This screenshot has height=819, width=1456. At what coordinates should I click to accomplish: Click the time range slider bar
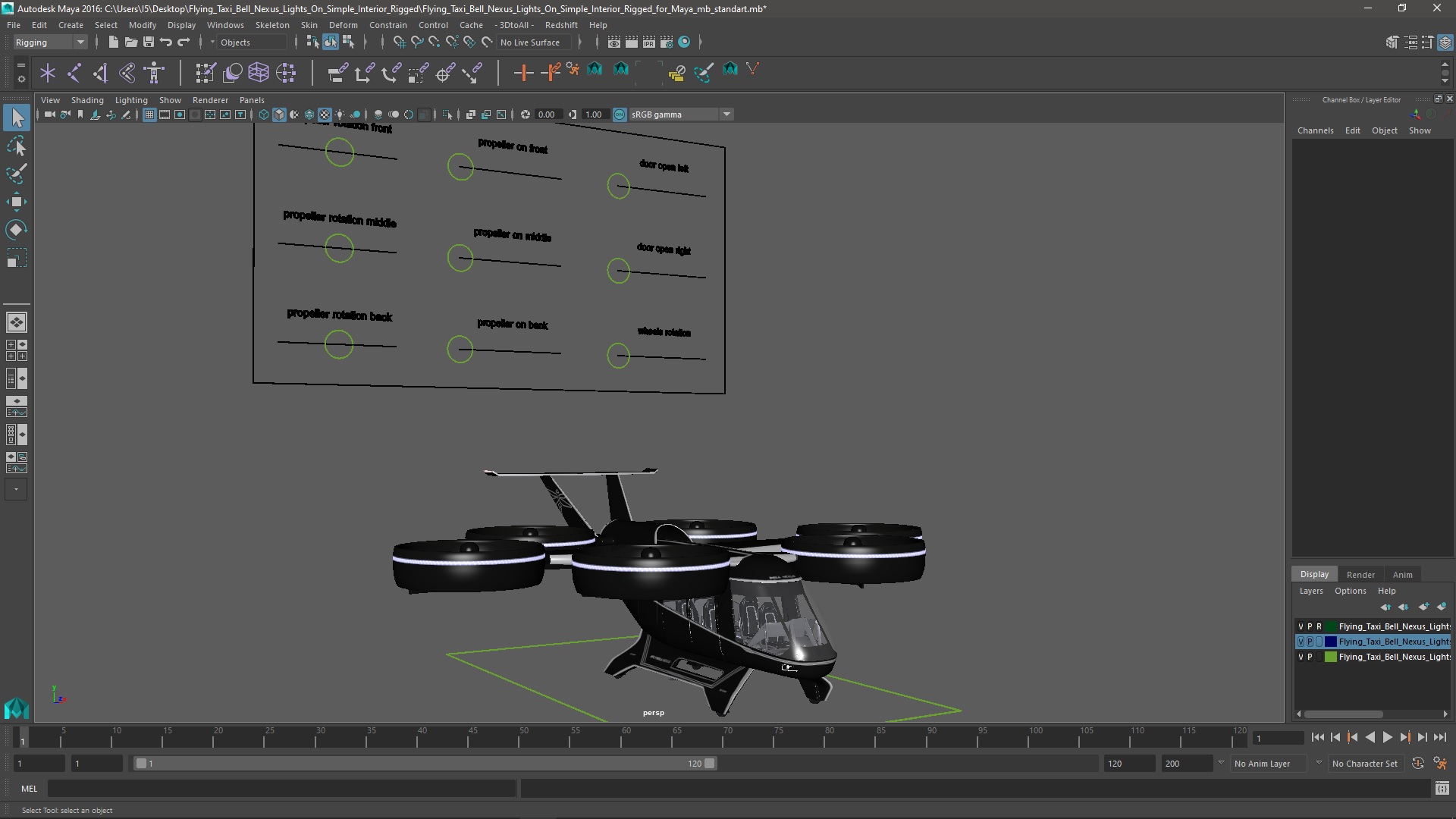pos(425,764)
